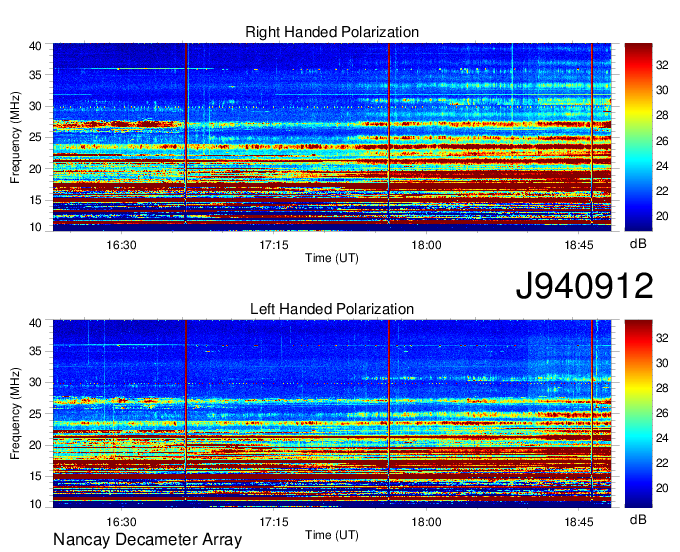Click the 24 dB label on the lower color bar
Image resolution: width=680 pixels, height=552 pixels.
(662, 438)
